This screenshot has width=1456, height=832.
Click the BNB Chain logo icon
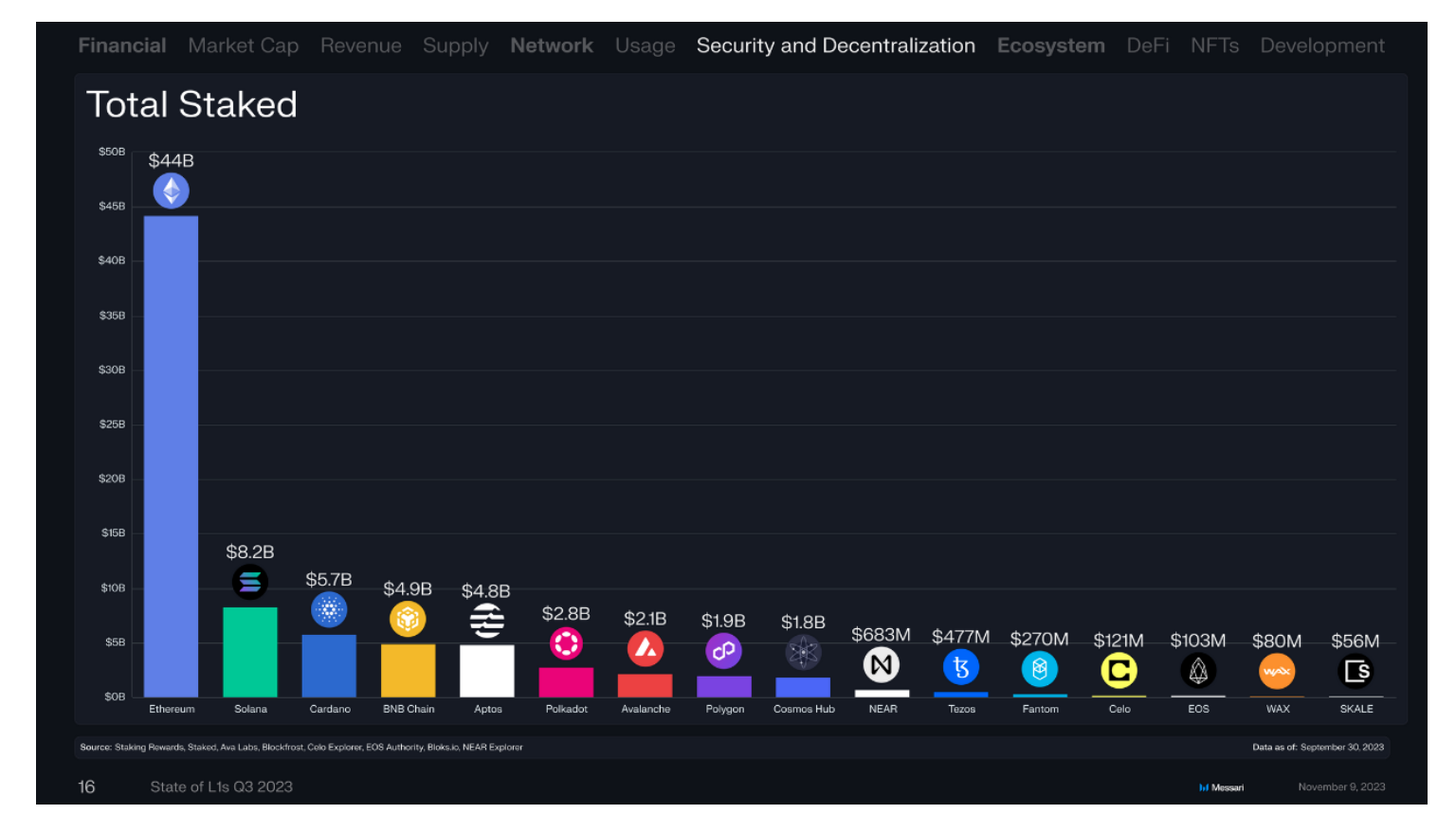pos(408,620)
